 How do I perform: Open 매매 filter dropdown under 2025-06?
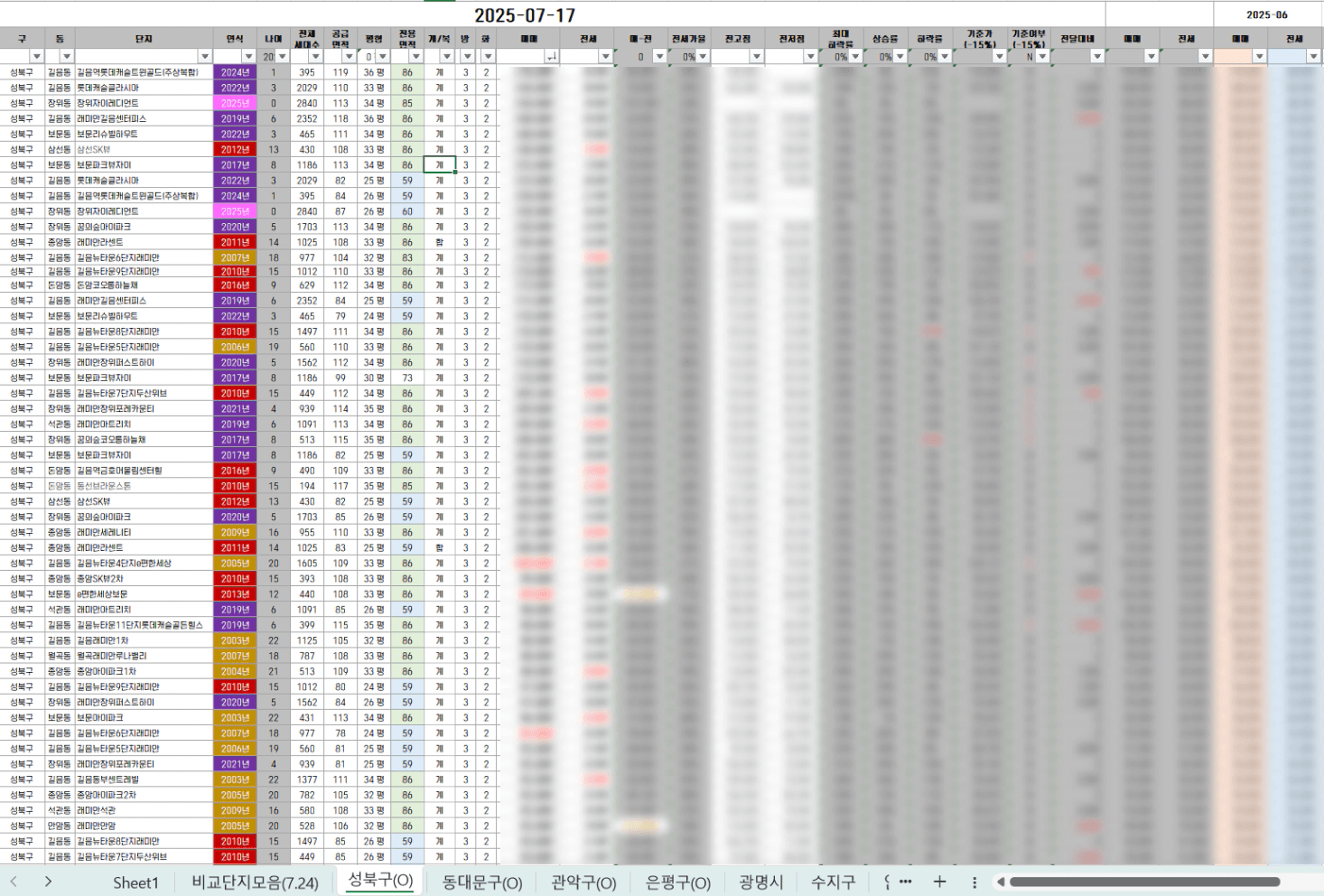[x=1259, y=56]
